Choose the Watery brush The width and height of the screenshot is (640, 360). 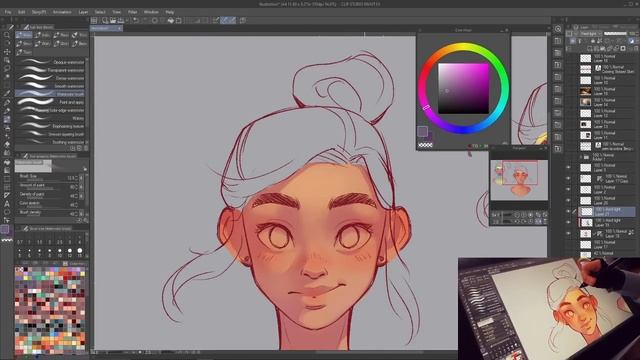50,118
